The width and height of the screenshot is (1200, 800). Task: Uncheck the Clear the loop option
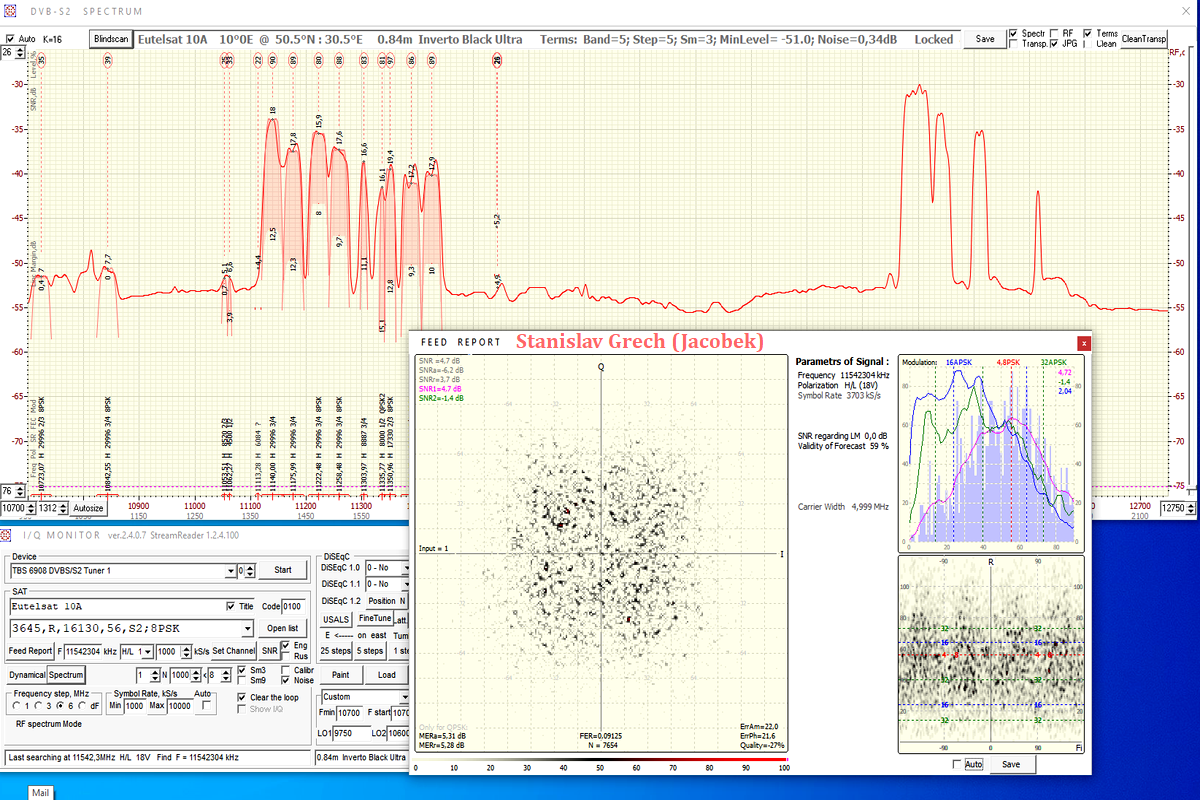coord(242,697)
